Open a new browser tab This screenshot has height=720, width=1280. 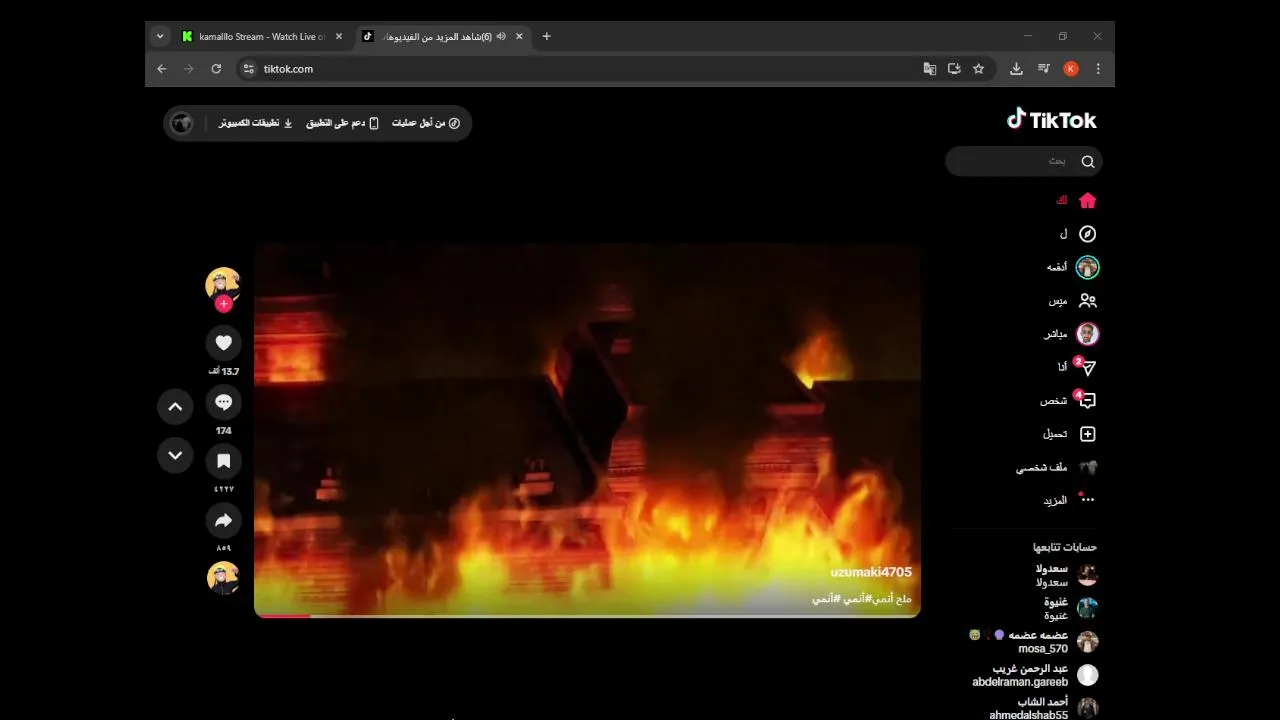pos(546,36)
